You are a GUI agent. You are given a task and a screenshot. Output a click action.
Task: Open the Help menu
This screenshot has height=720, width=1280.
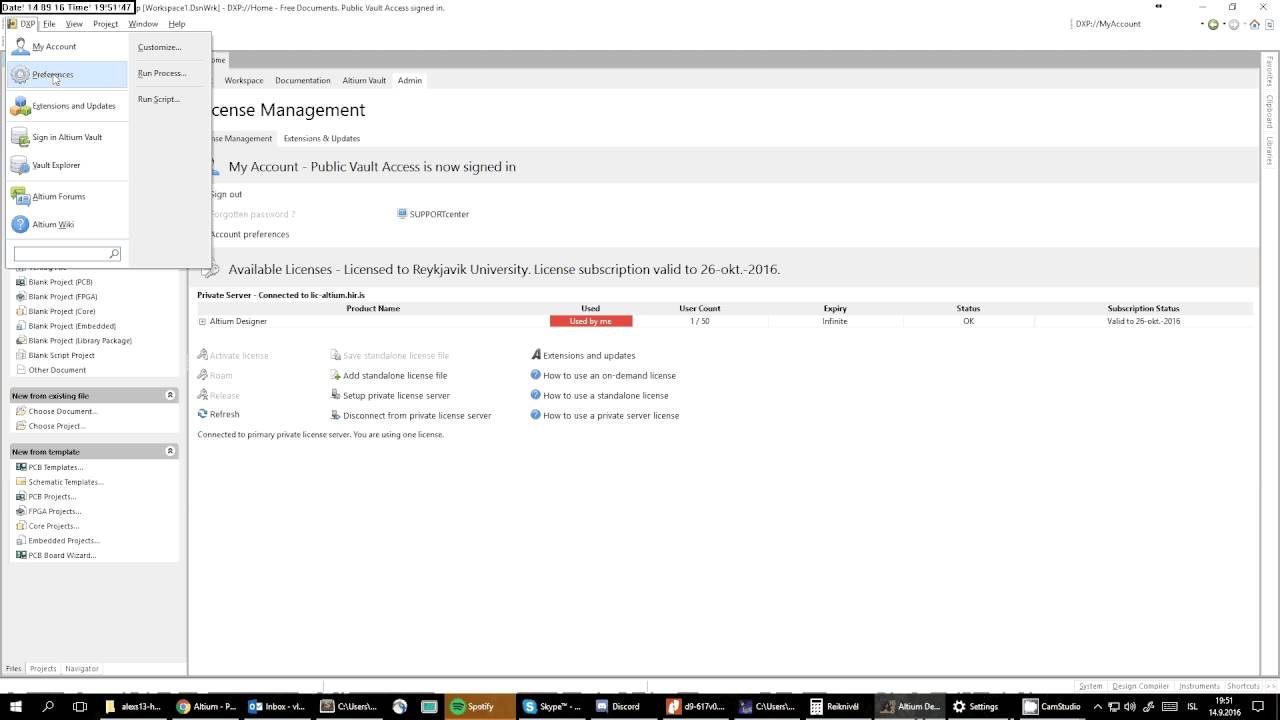pos(177,24)
